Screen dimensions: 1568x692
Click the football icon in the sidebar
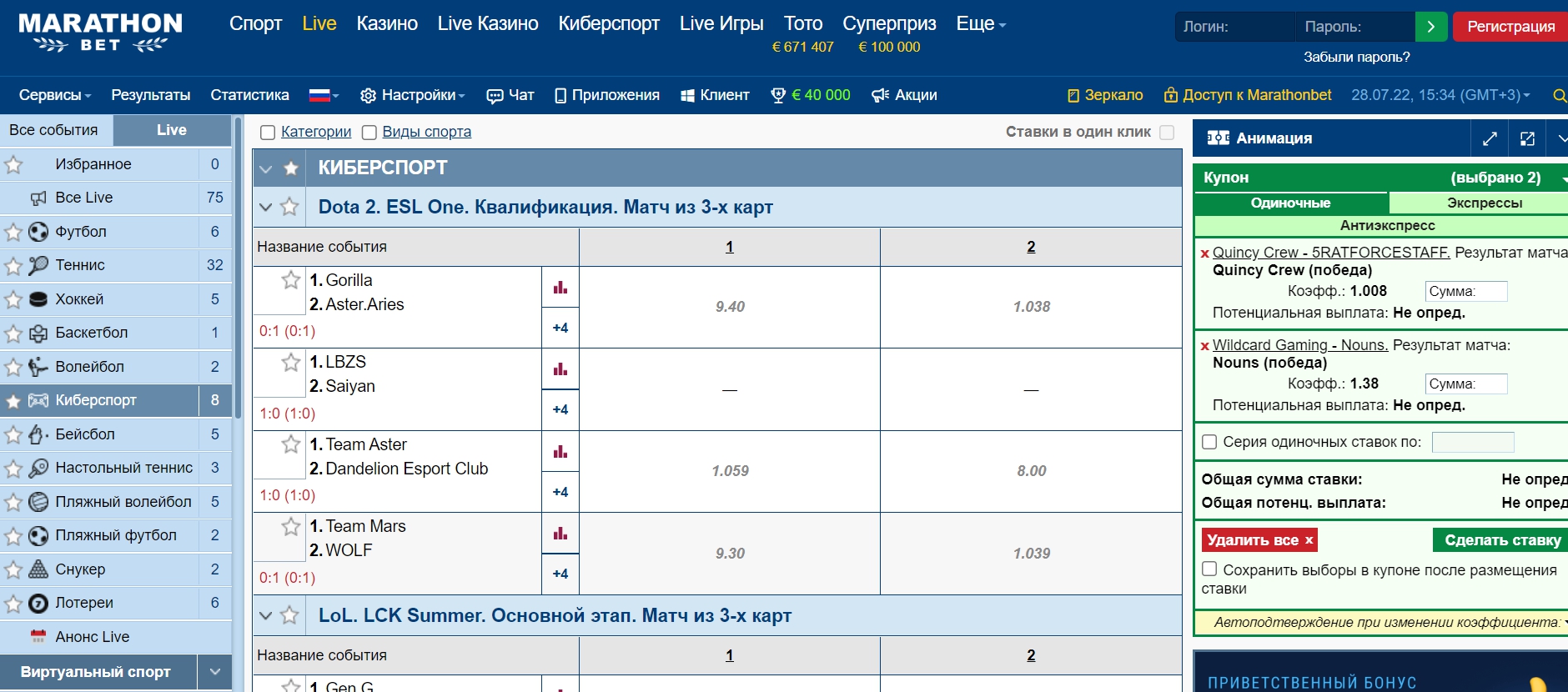[x=38, y=232]
